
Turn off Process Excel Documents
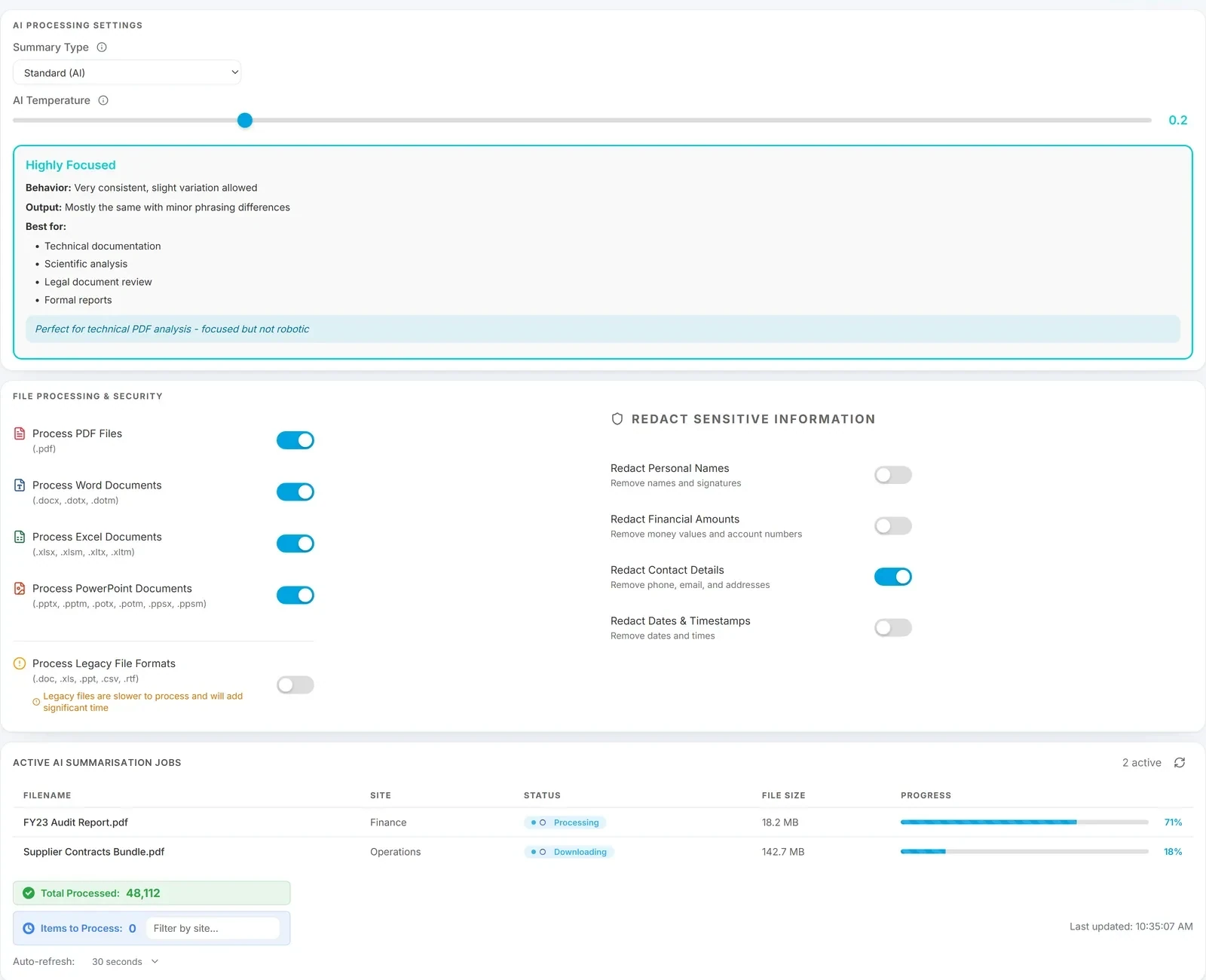pyautogui.click(x=295, y=544)
